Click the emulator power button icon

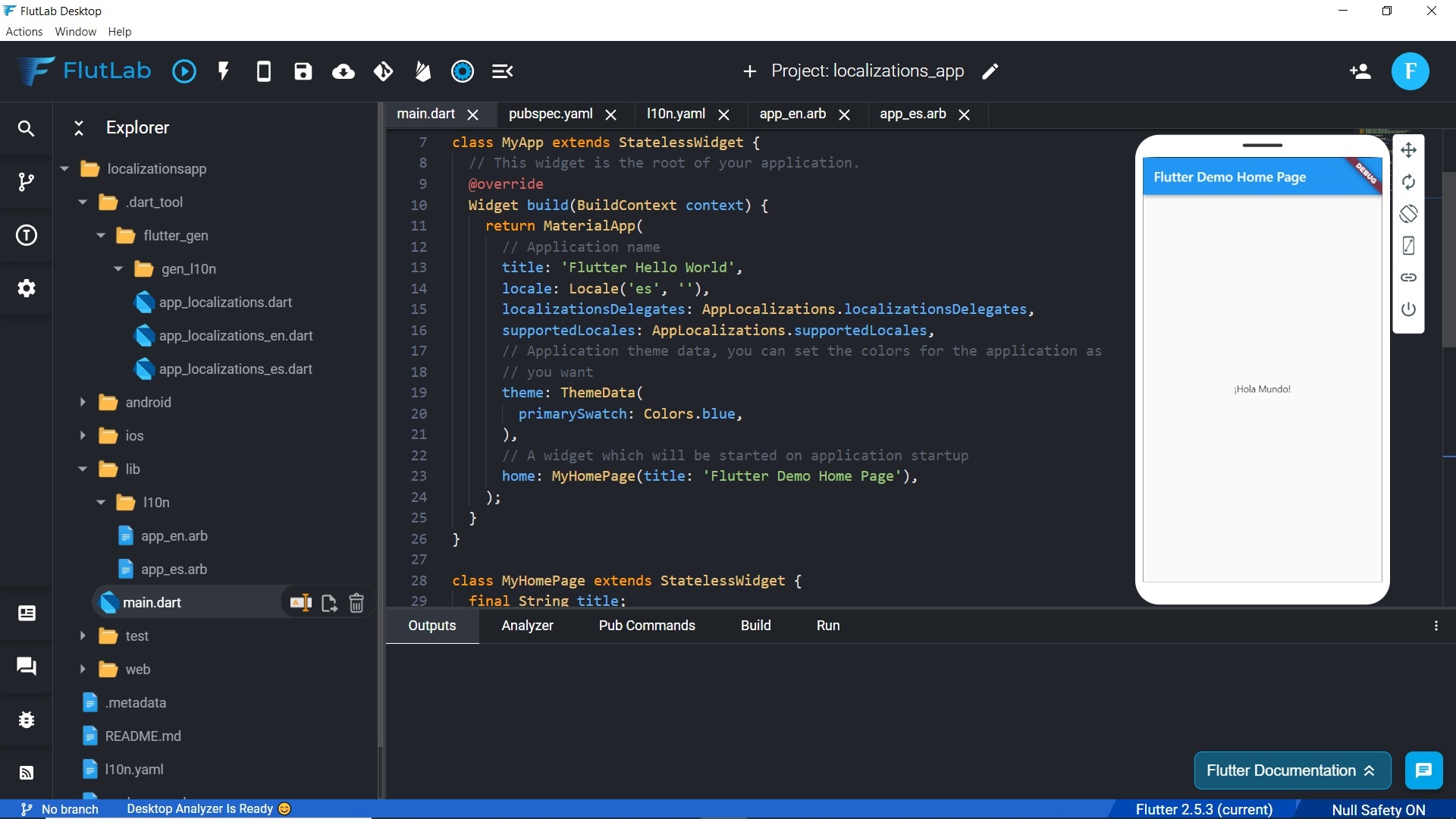[1408, 309]
